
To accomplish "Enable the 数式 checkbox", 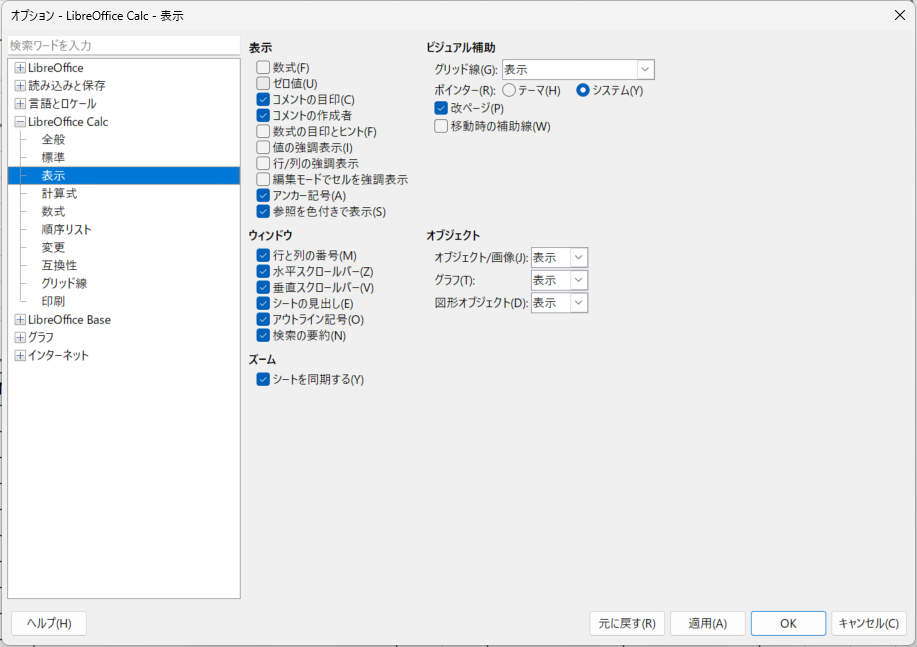I will click(x=264, y=68).
